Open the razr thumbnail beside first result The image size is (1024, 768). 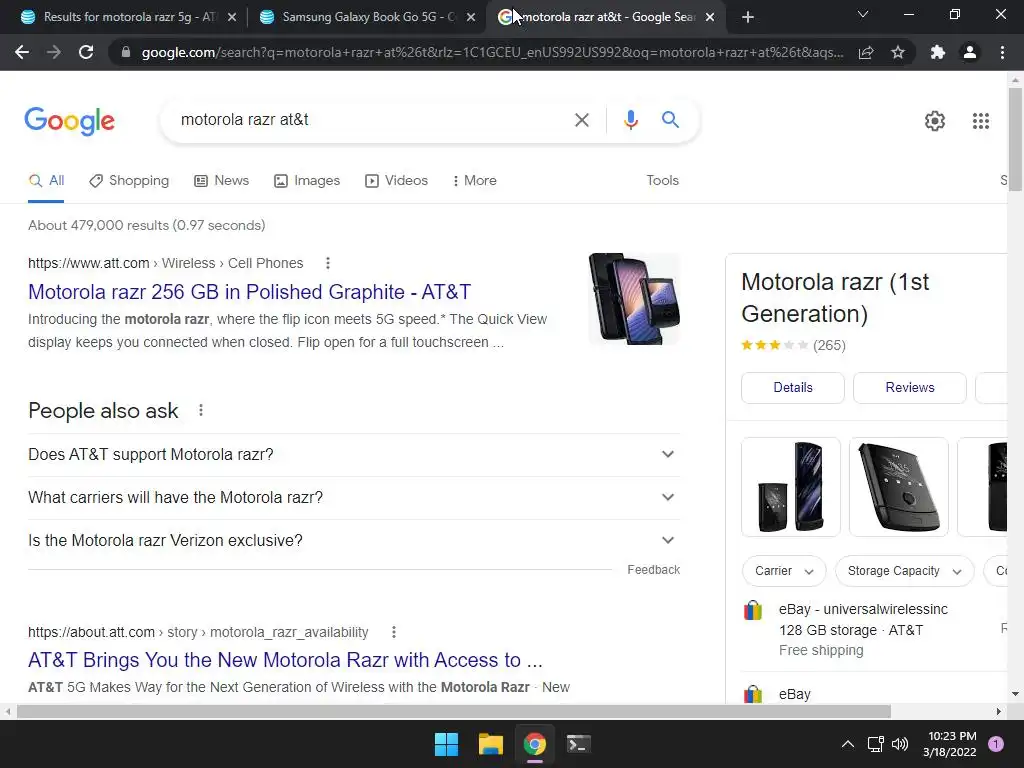pos(634,298)
